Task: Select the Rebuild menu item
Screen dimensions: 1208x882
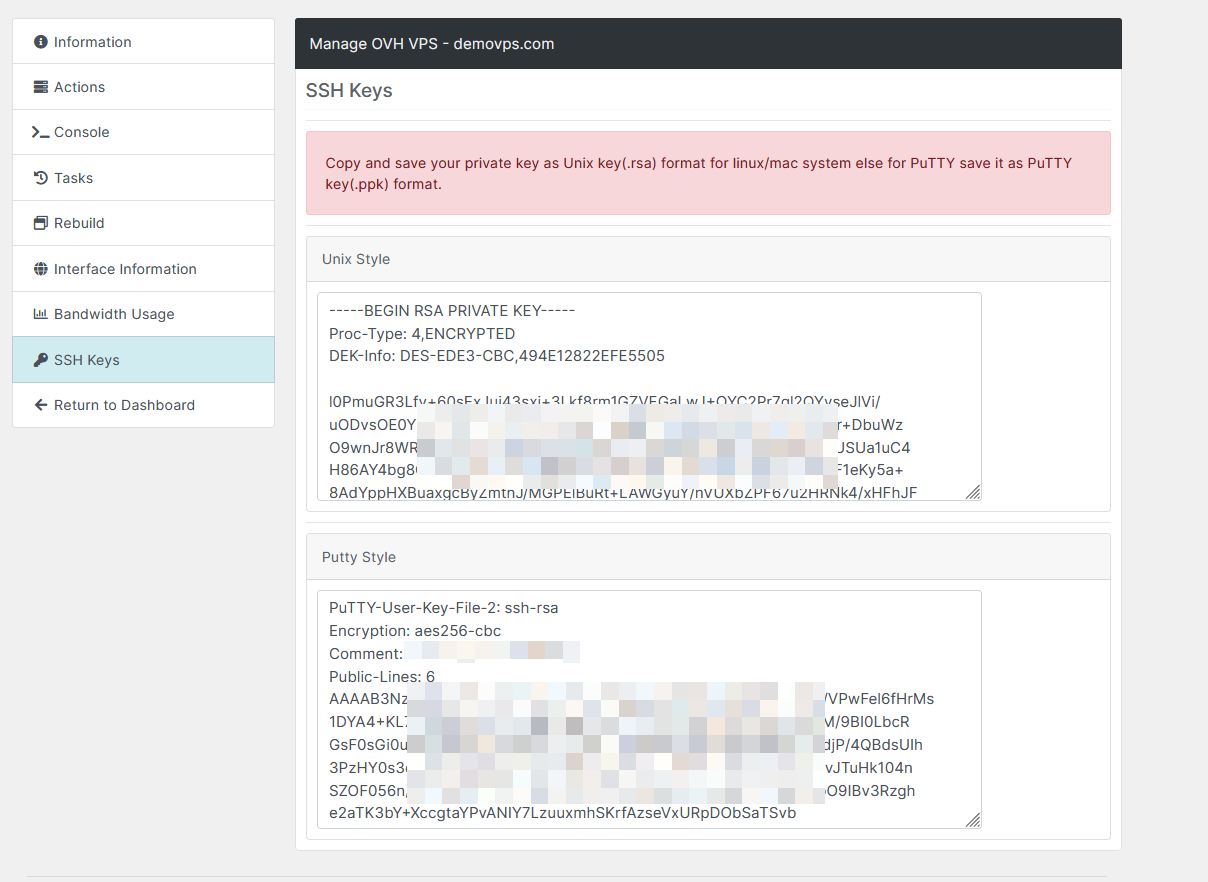Action: 143,223
